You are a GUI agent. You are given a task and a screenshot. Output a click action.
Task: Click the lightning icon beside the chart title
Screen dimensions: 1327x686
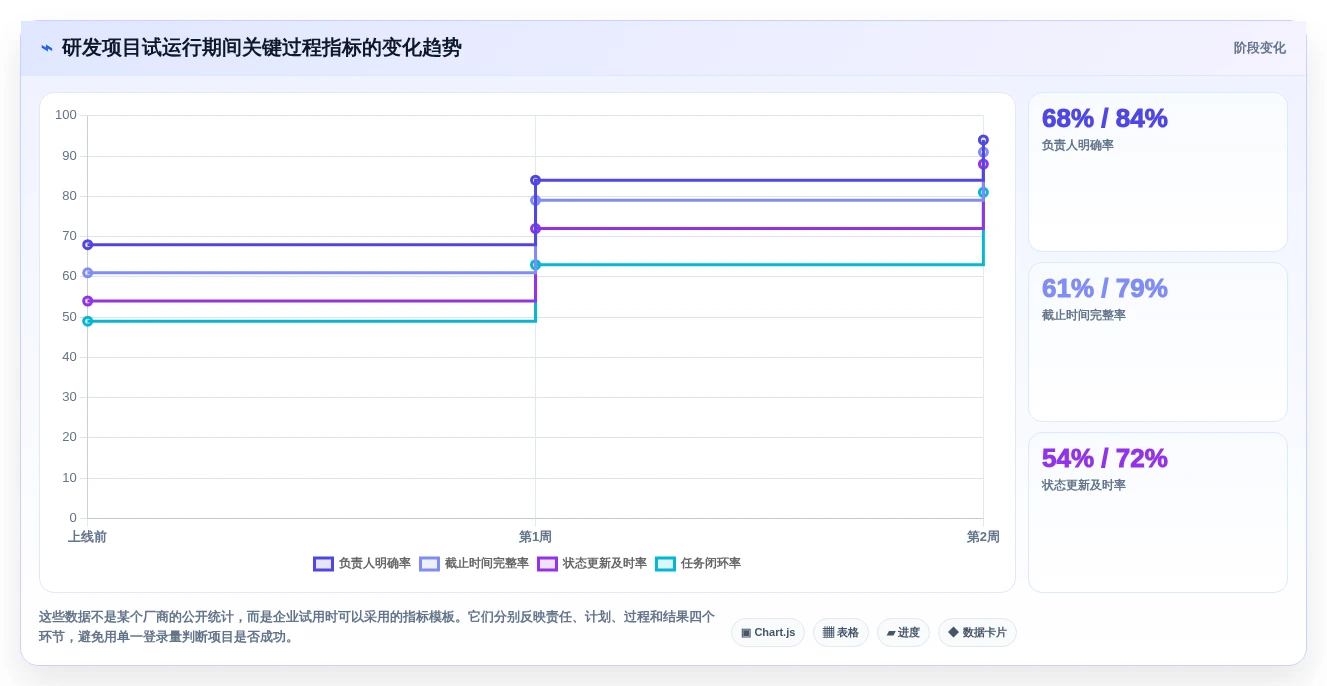pos(47,48)
